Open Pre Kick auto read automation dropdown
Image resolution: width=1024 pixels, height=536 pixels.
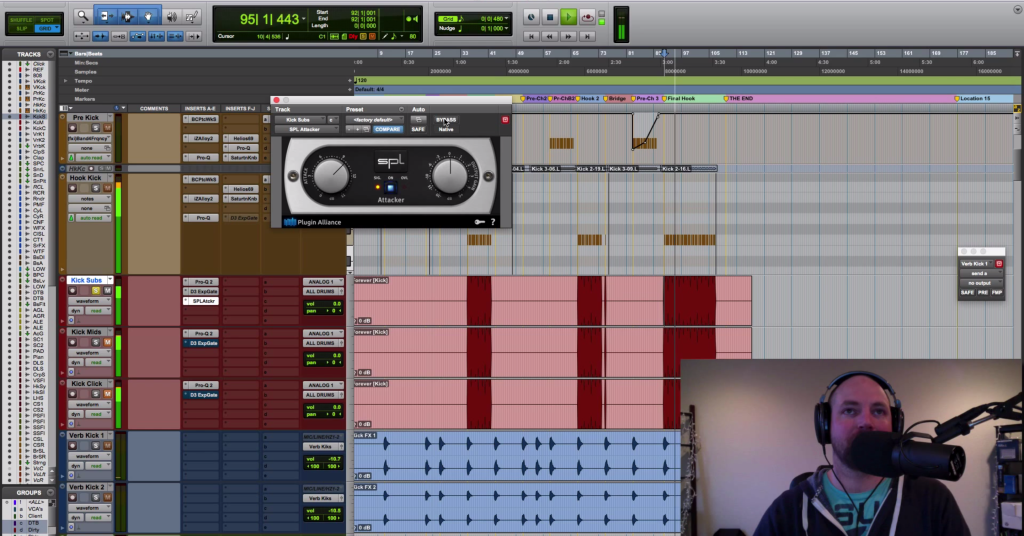pos(95,157)
